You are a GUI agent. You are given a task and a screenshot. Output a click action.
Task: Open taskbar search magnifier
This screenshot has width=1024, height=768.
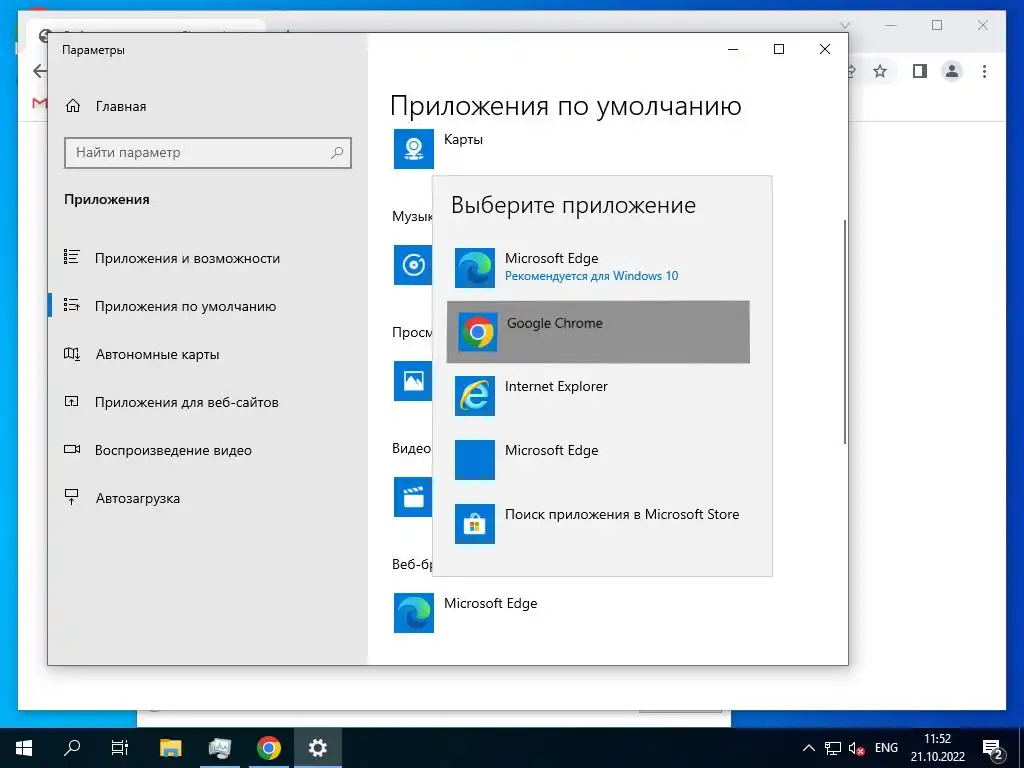pos(72,748)
